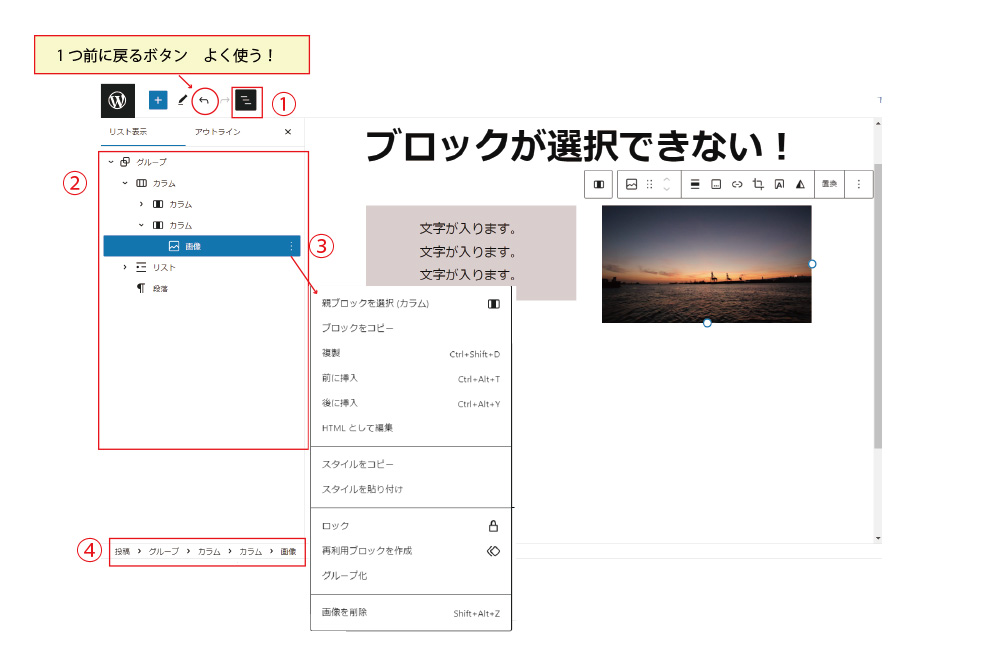
Task: Select the リスト block in list view
Action: (164, 267)
